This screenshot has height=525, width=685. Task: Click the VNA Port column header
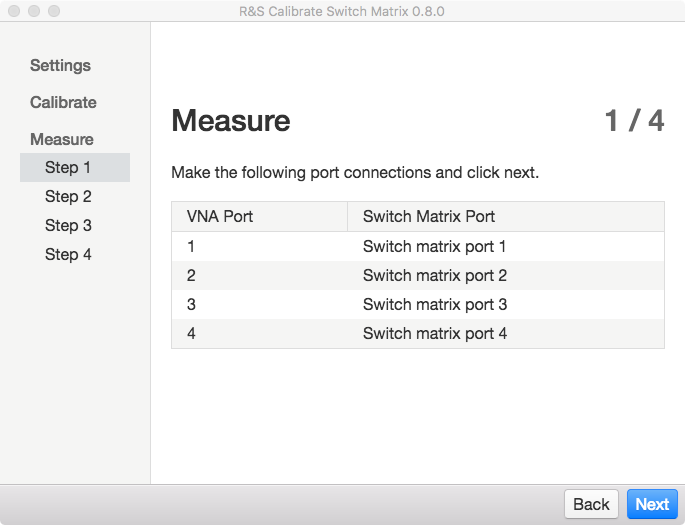[259, 217]
